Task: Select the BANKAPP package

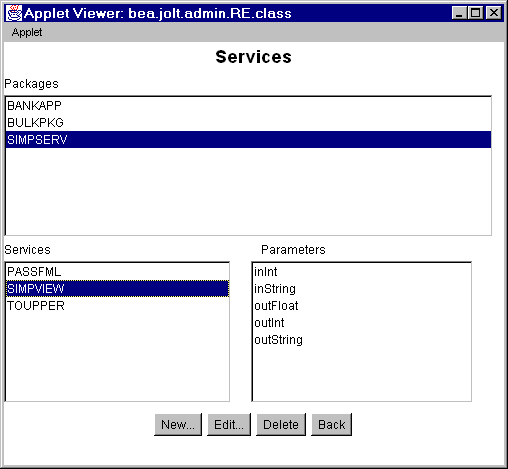Action: (x=248, y=106)
